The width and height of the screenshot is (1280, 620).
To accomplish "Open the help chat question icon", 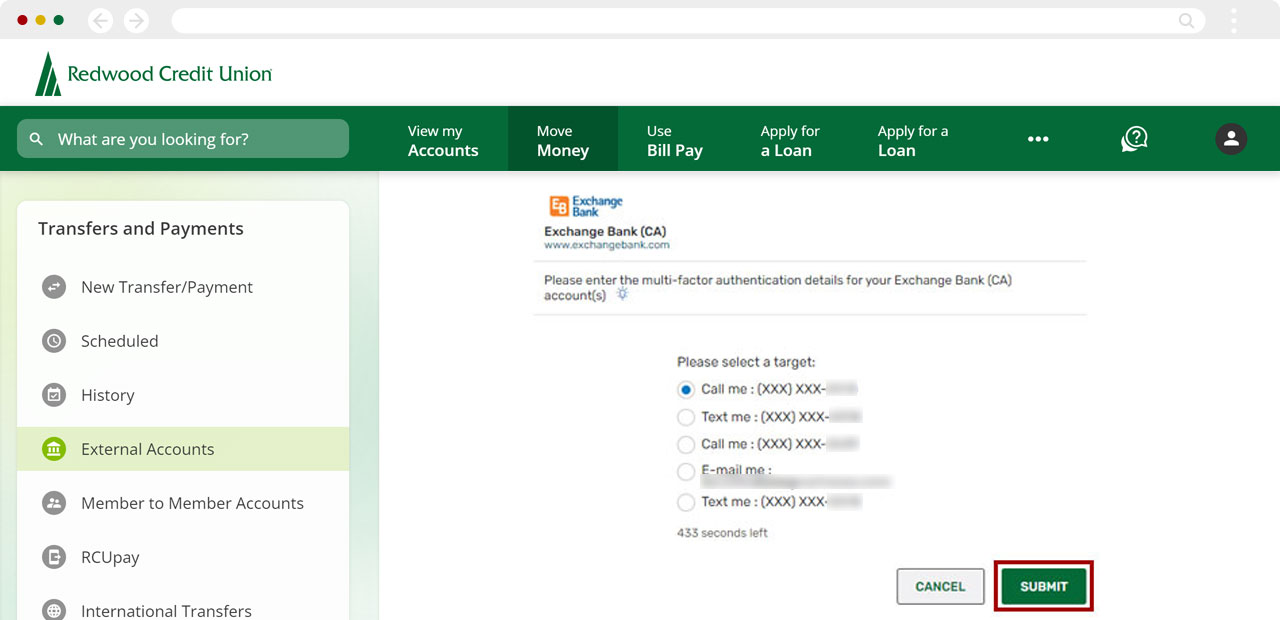I will pyautogui.click(x=1134, y=139).
